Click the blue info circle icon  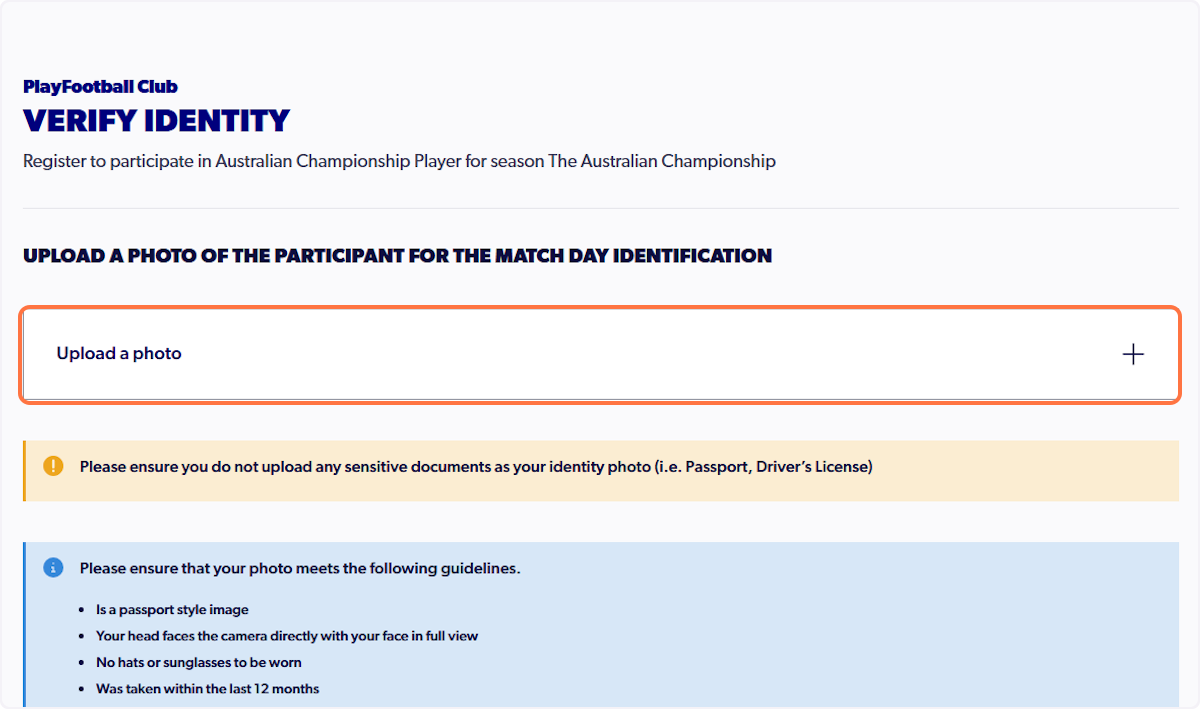(53, 568)
